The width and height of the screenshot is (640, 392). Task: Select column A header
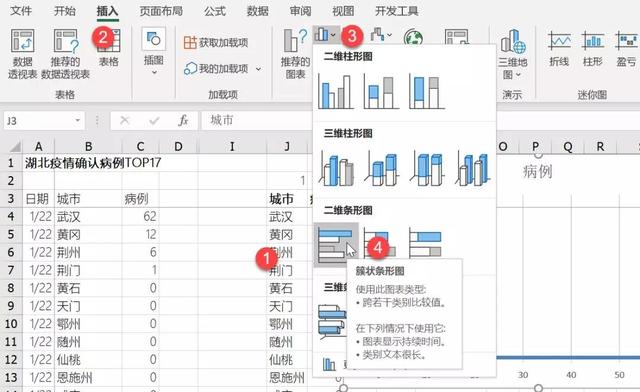(38, 146)
